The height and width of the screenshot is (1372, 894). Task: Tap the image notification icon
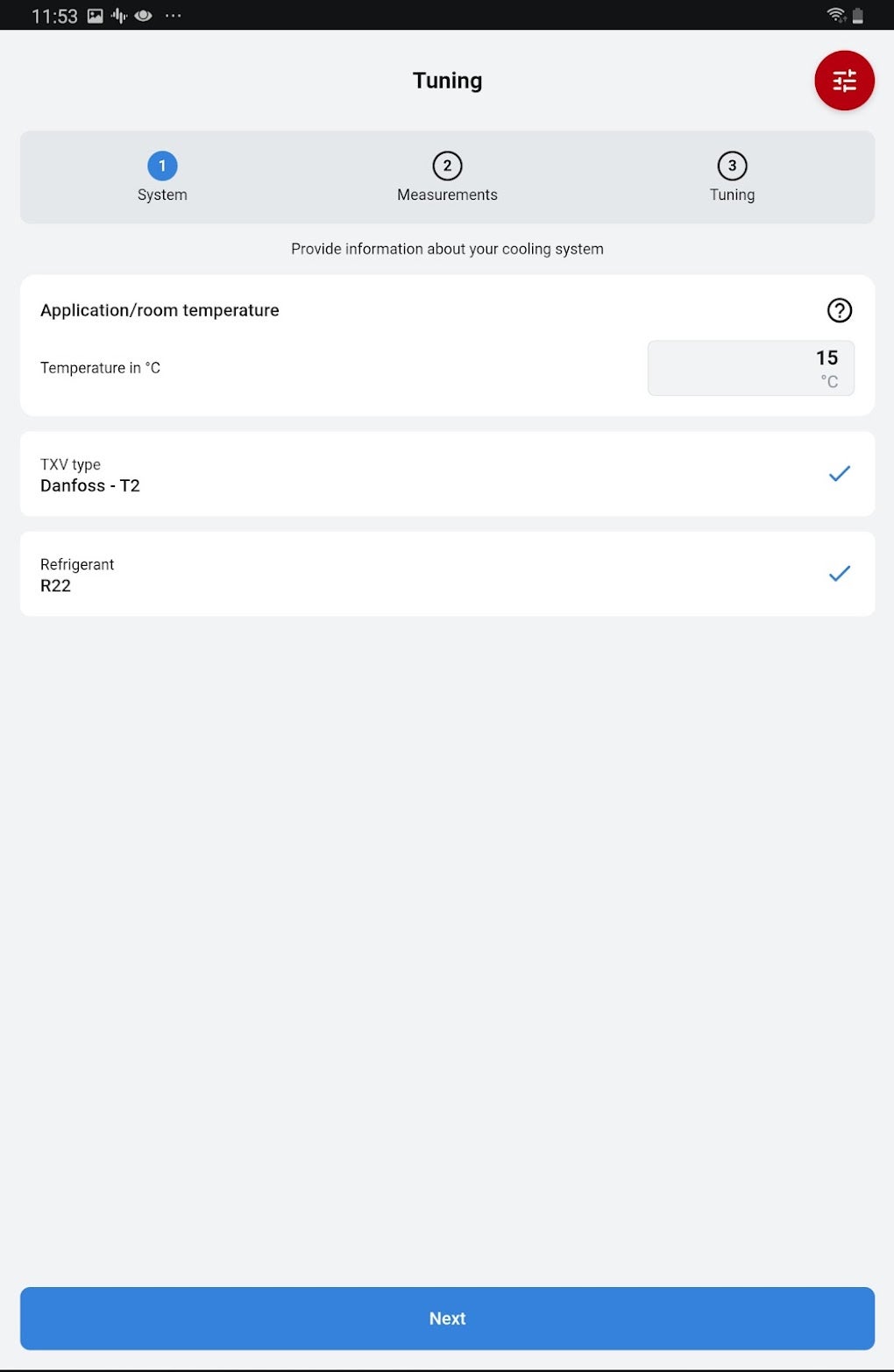tap(95, 16)
